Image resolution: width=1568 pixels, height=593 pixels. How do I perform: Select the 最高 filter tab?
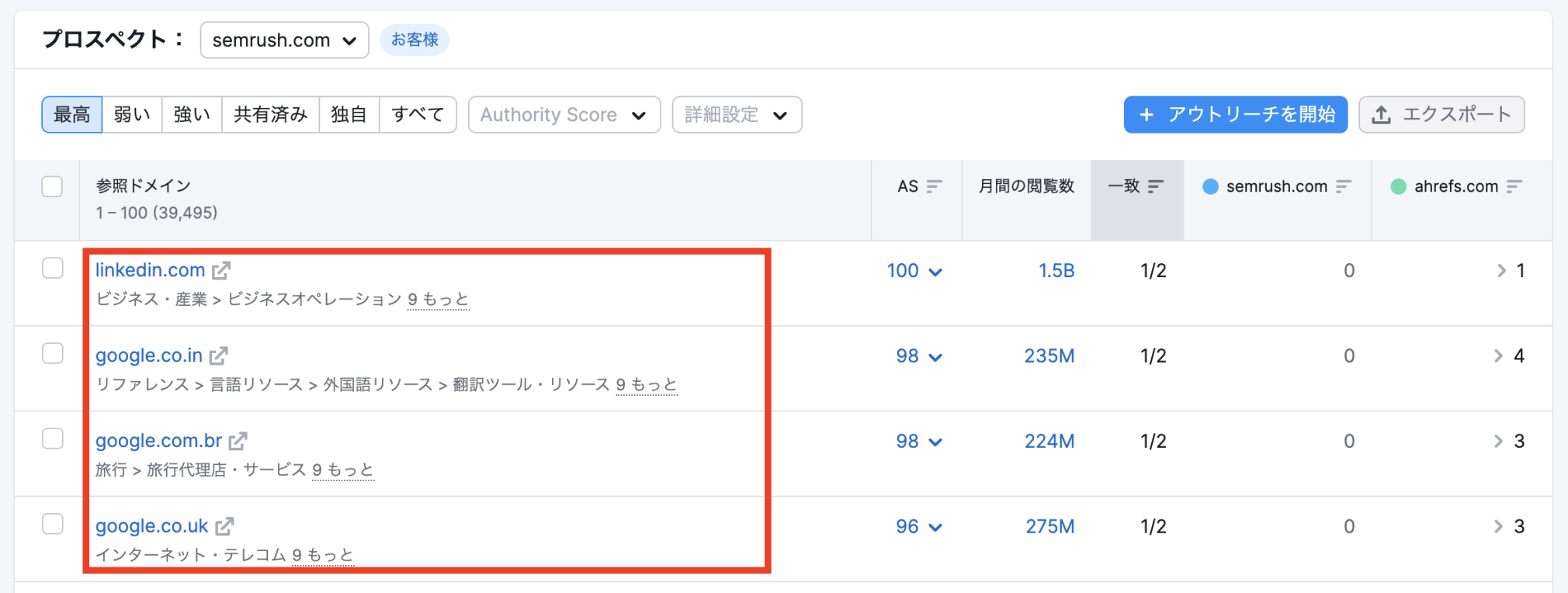pos(71,115)
